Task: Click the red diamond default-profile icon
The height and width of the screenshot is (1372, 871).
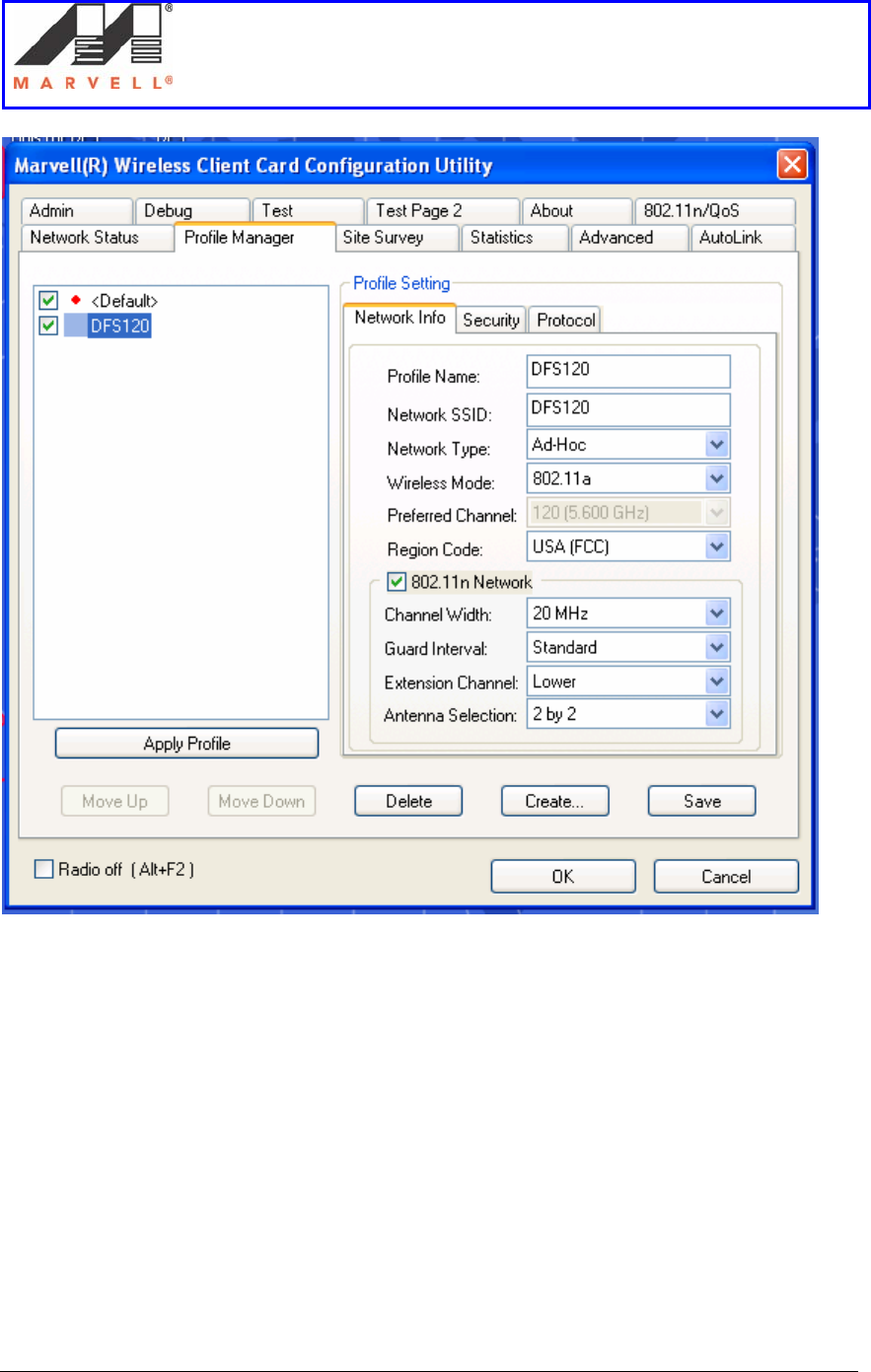Action: pos(76,300)
